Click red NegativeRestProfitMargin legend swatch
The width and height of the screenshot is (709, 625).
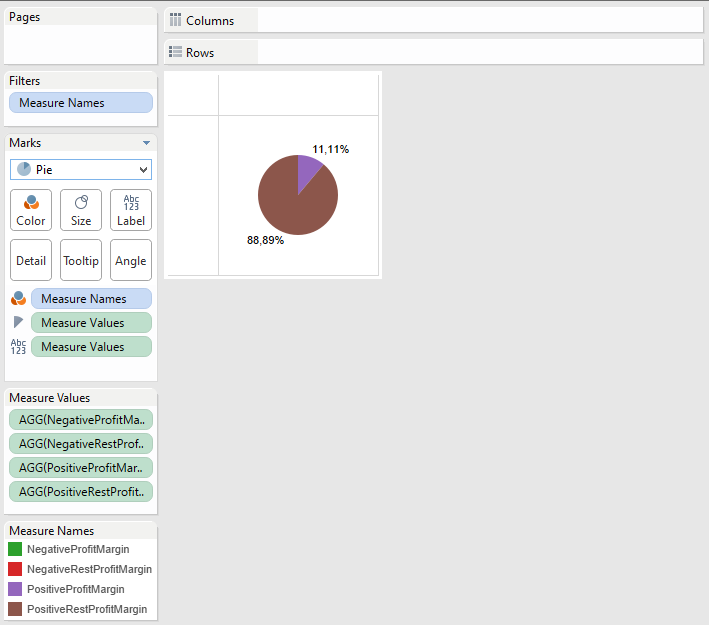15,569
